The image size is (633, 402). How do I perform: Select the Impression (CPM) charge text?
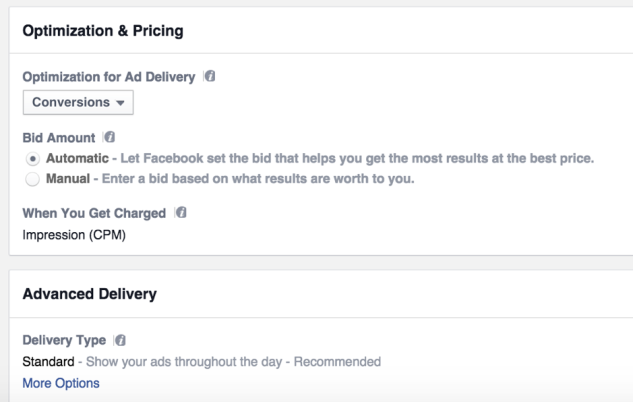click(x=74, y=234)
